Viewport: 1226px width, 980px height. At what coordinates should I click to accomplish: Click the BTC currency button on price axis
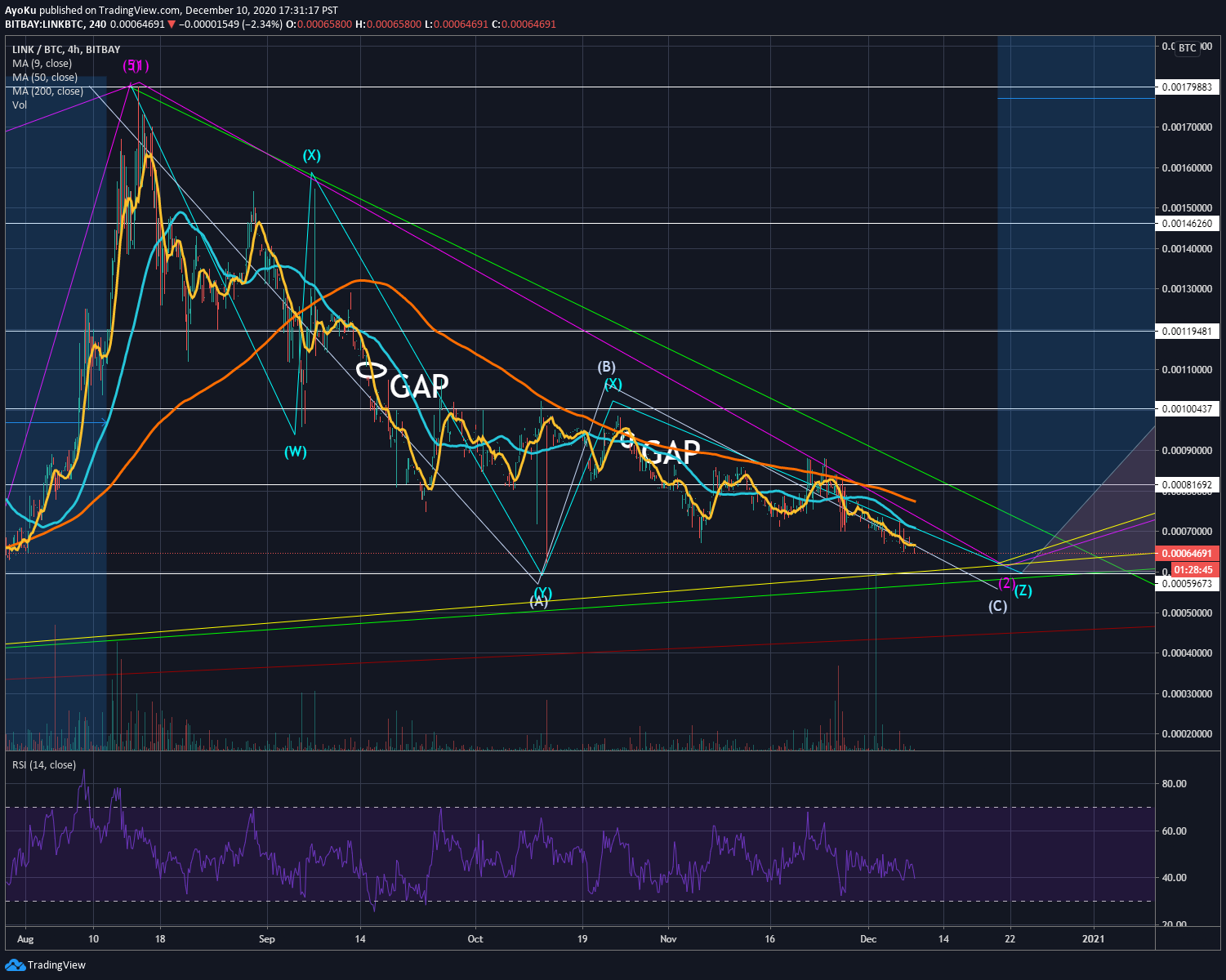1187,48
